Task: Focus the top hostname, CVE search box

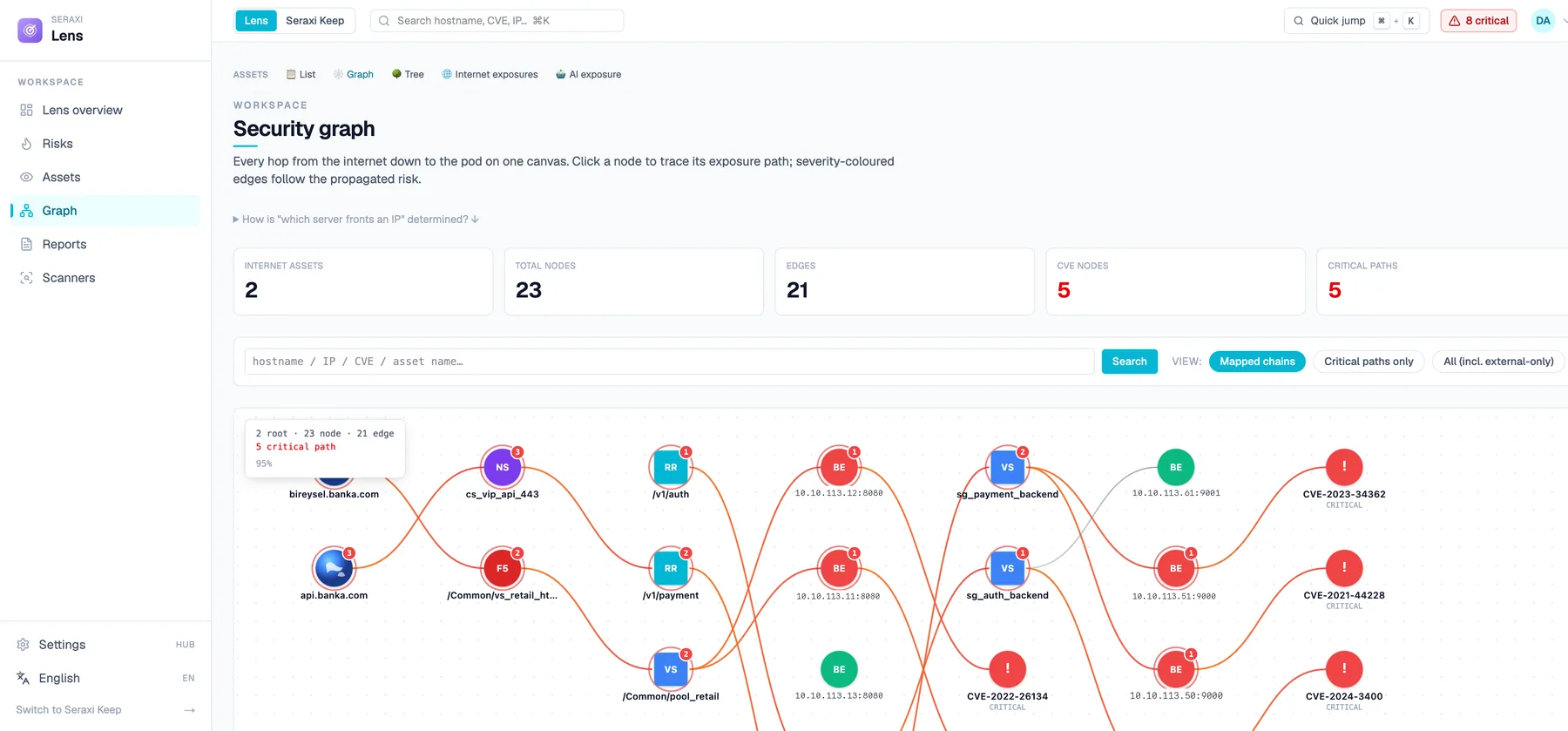Action: (x=497, y=21)
